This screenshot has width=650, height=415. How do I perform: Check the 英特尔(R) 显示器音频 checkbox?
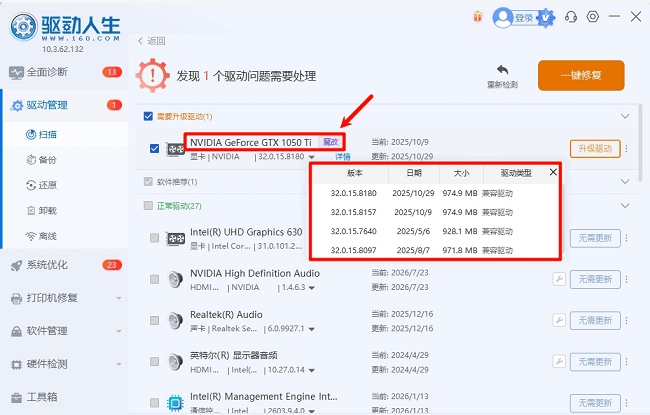[x=154, y=362]
